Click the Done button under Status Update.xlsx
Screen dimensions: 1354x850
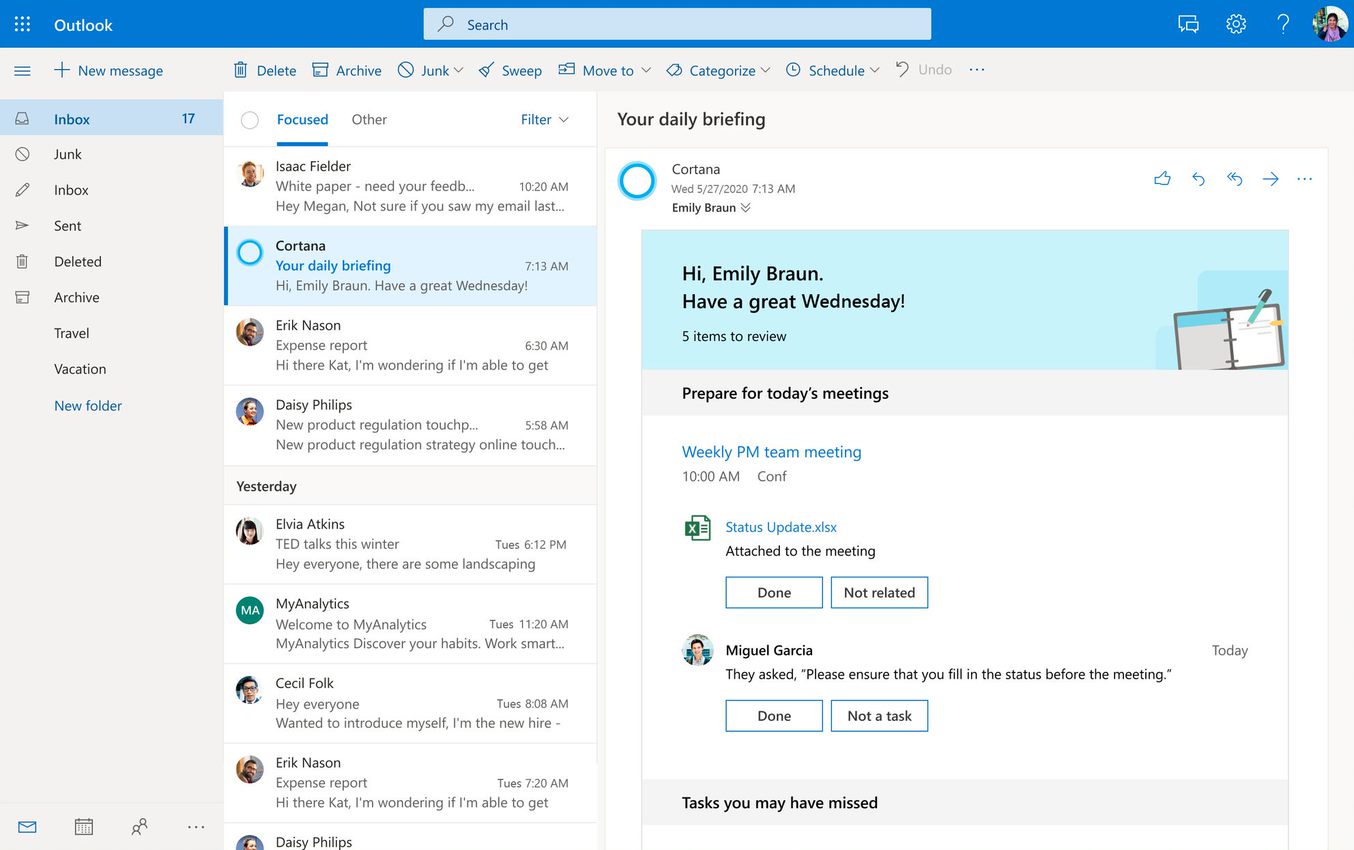773,592
